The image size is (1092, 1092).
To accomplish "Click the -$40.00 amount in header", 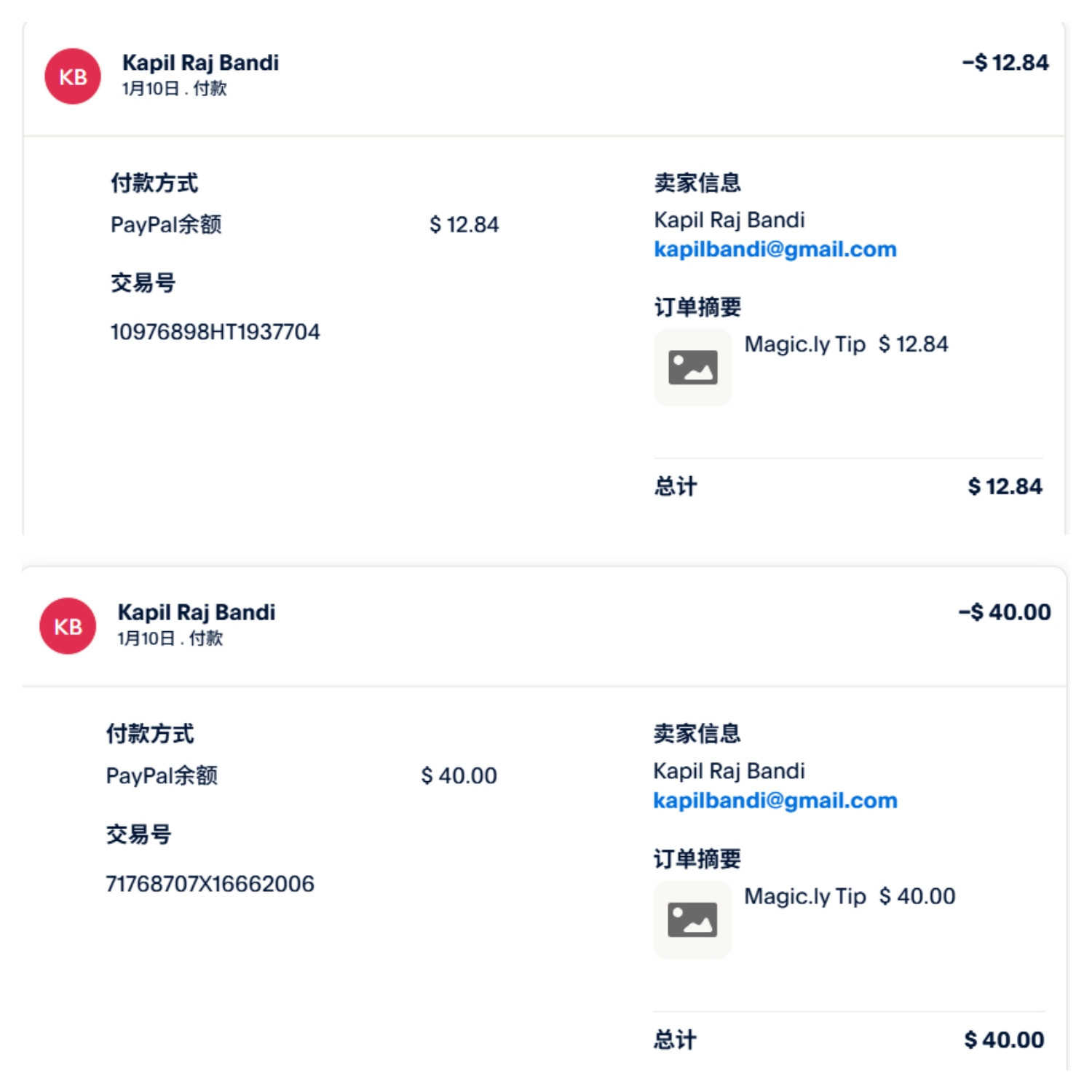I will (1005, 612).
